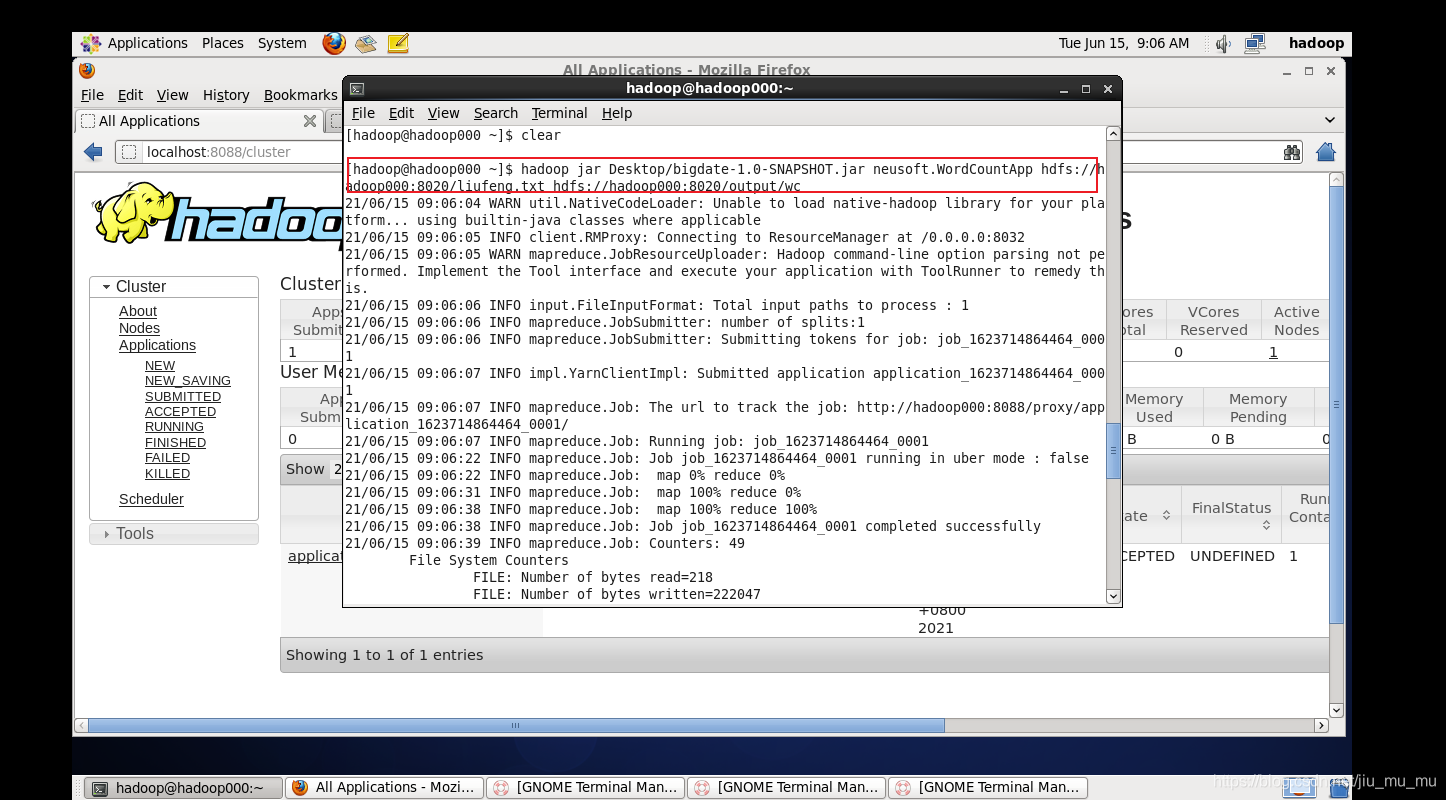
Task: Switch to the first GNOME Terminal Manual taskbar button
Action: coord(586,788)
